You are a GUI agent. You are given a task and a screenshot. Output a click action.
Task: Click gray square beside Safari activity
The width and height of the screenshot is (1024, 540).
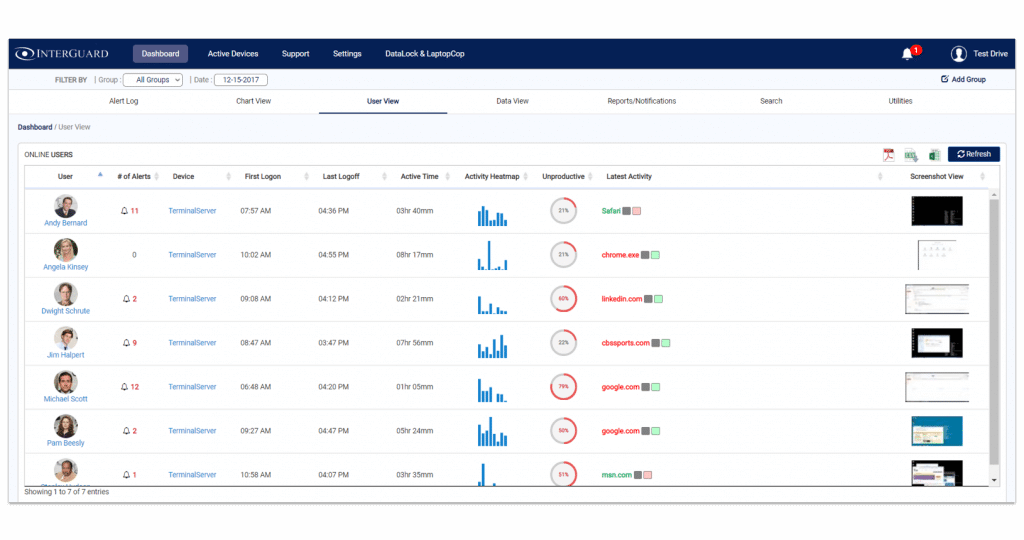[626, 211]
